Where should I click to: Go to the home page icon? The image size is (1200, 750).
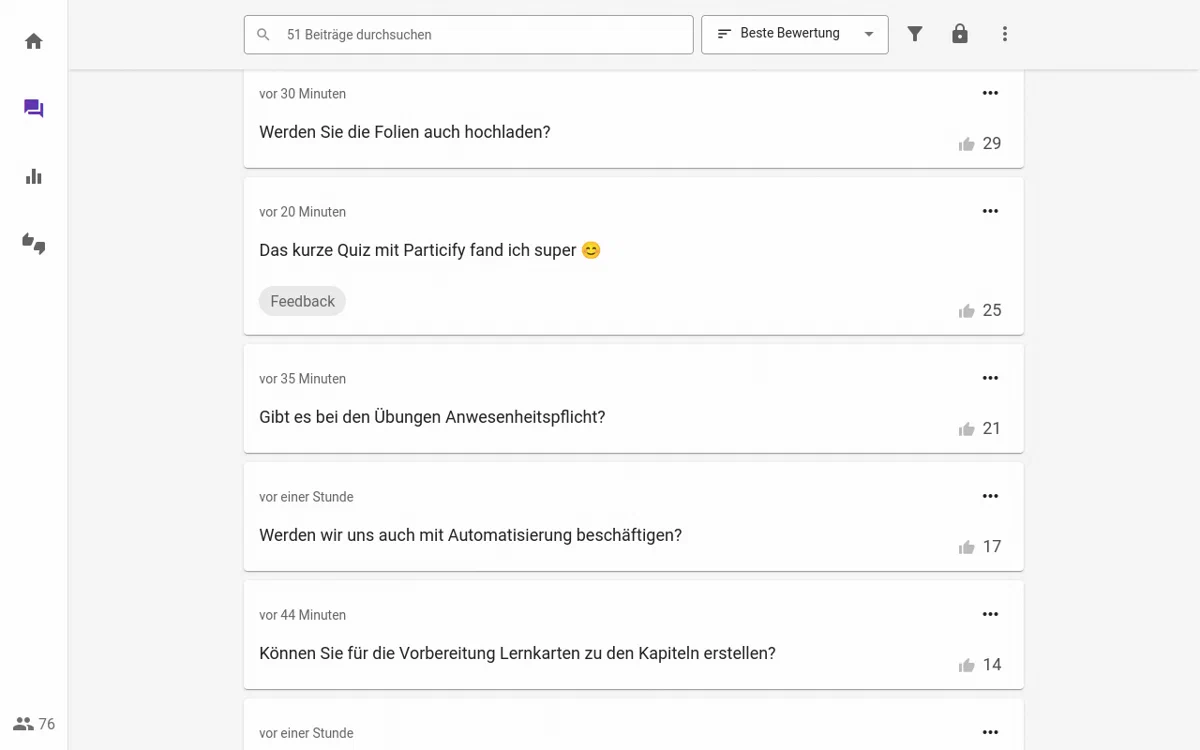coord(34,41)
